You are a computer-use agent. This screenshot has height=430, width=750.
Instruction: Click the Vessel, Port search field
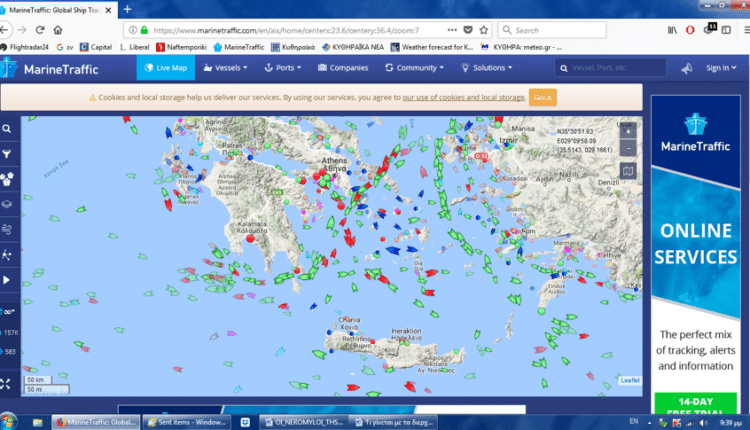click(x=610, y=68)
